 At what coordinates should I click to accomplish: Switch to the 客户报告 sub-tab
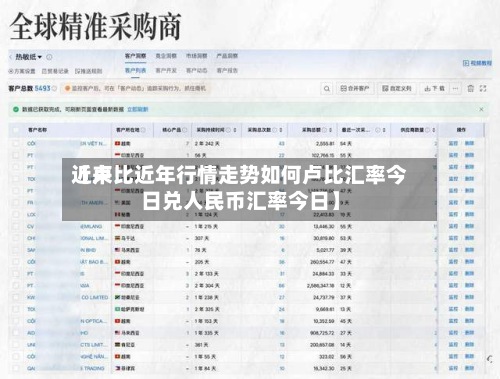[x=227, y=71]
